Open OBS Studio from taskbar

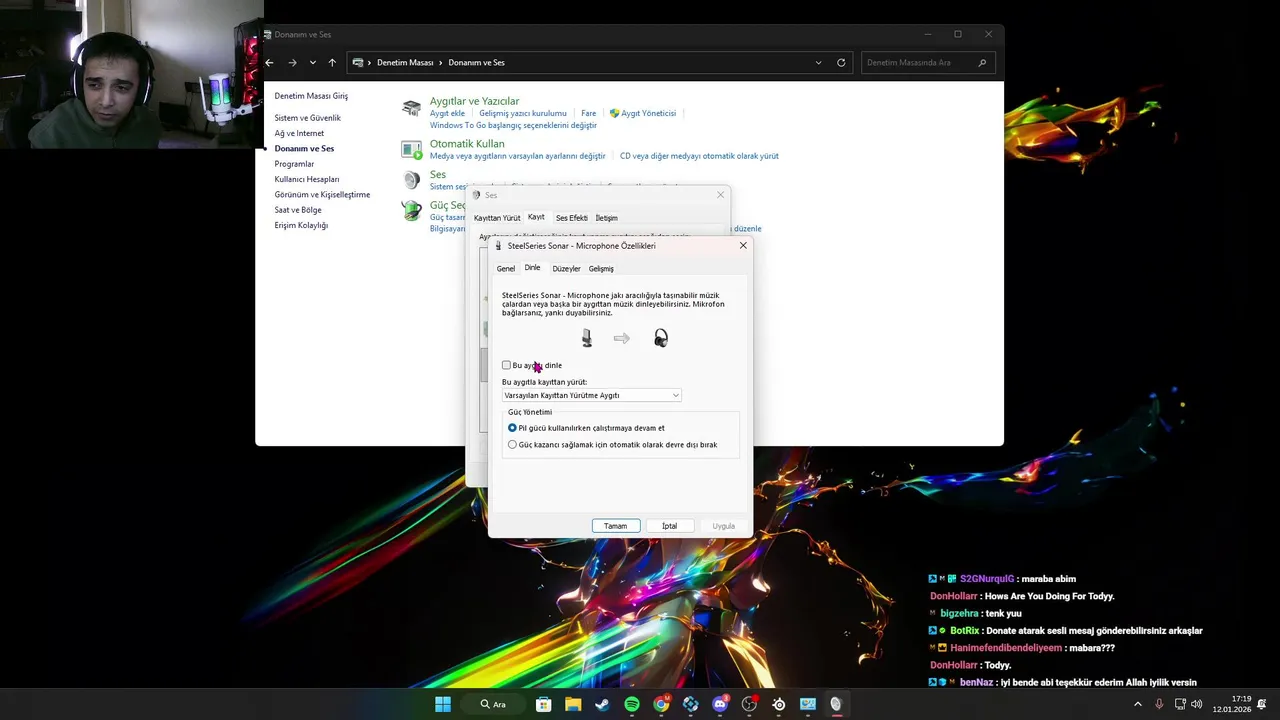749,704
